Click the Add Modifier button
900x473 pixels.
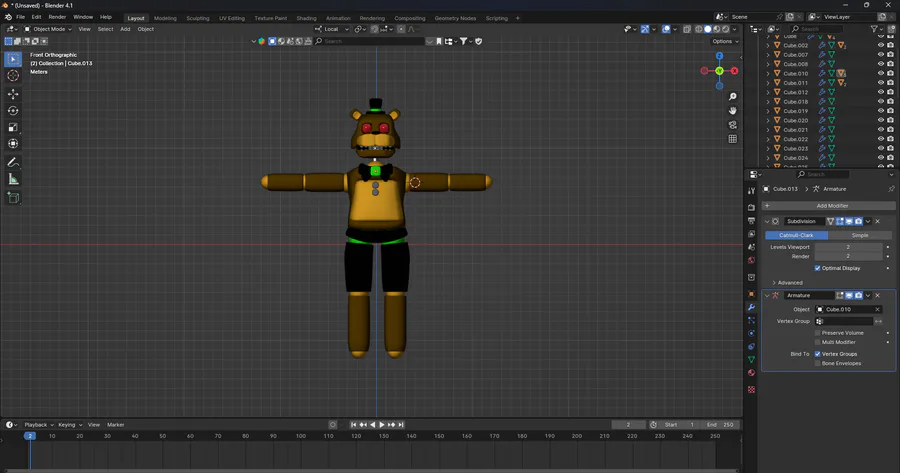click(828, 206)
